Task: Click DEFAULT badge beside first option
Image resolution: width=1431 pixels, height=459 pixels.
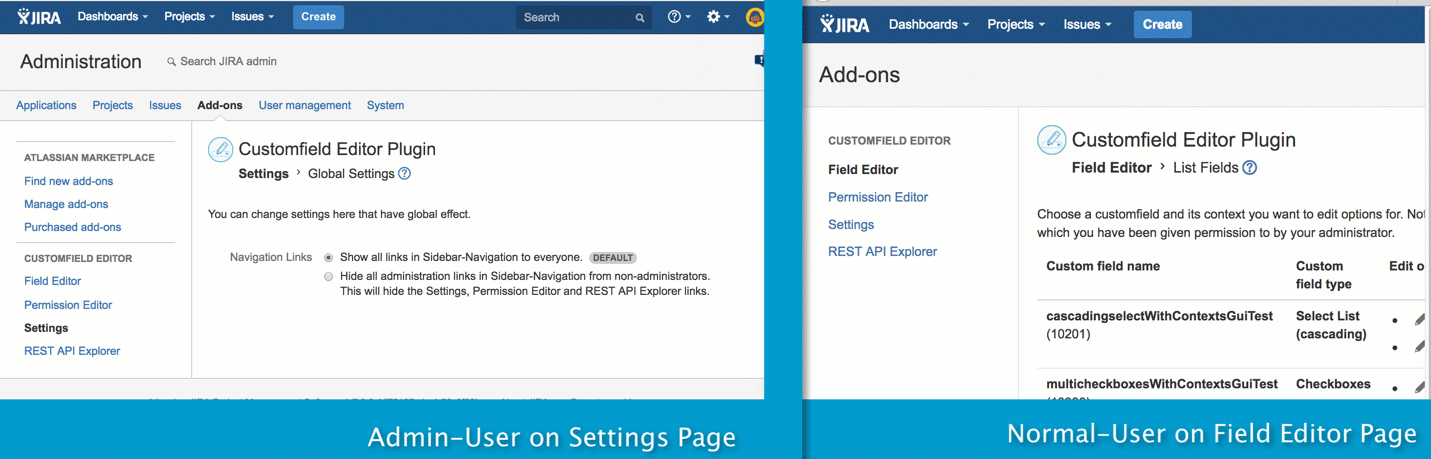Action: point(613,258)
